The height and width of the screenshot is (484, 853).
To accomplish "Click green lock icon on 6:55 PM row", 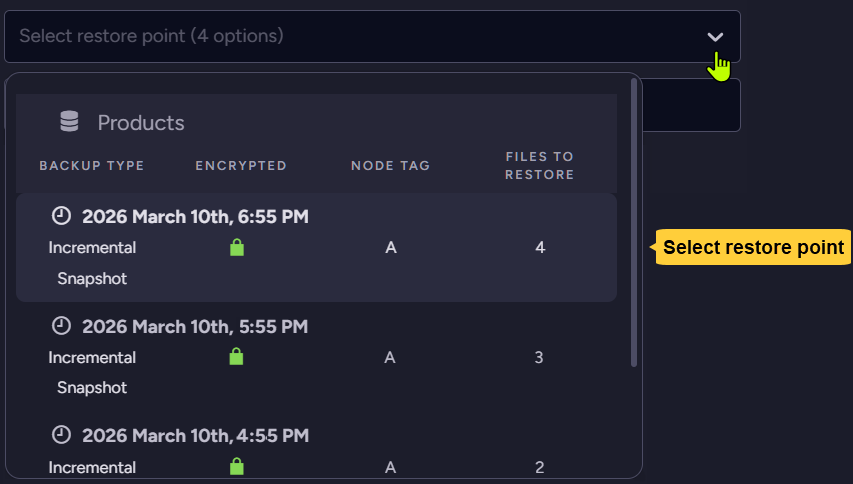I will tap(237, 247).
